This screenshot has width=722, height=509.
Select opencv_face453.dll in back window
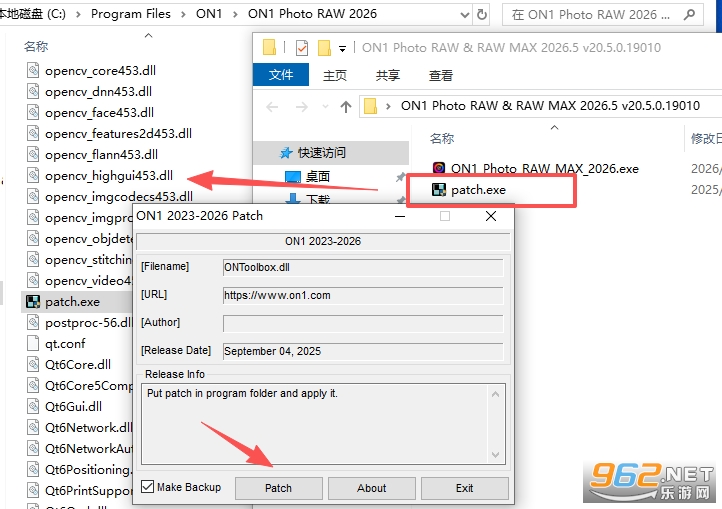click(99, 112)
